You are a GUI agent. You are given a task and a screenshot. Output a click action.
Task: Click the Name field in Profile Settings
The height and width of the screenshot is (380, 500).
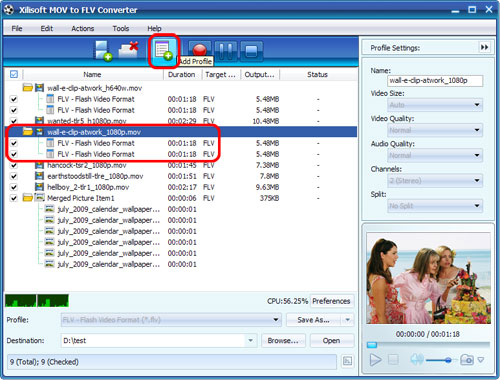tap(435, 80)
